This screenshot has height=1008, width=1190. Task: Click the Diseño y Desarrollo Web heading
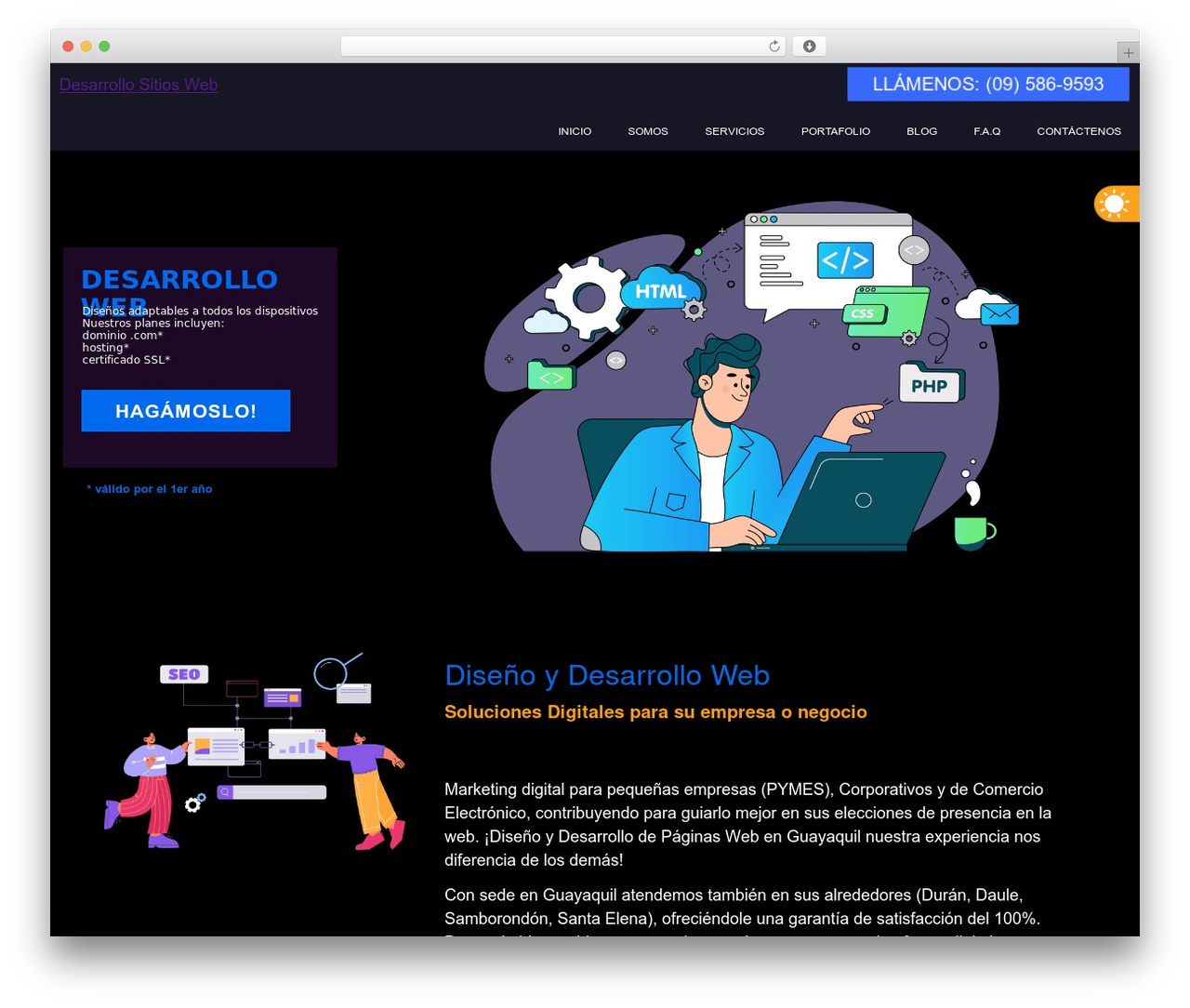point(607,675)
